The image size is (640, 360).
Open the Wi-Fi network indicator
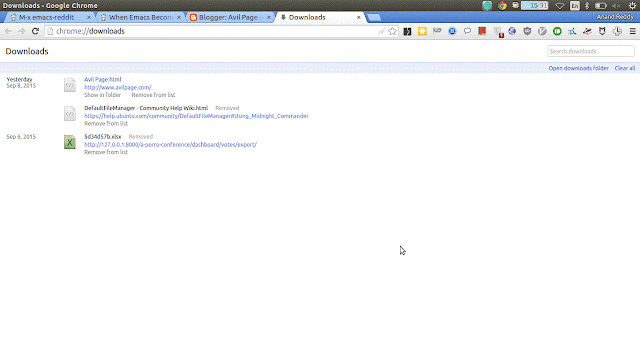pyautogui.click(x=560, y=6)
